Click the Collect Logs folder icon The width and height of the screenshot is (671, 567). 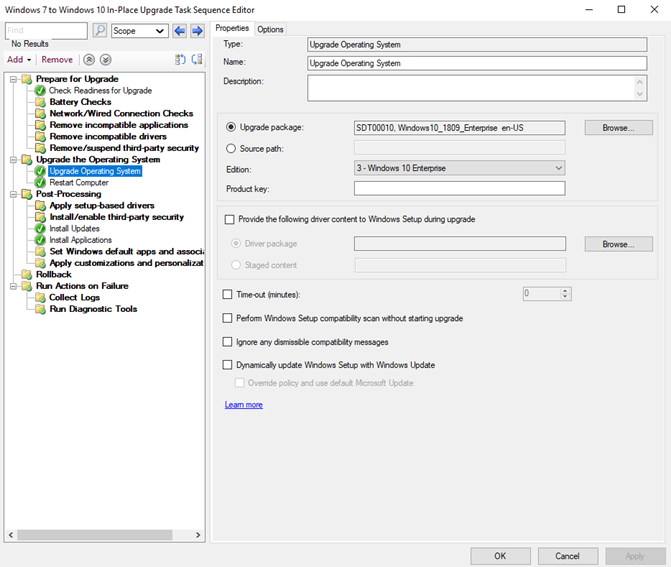(40, 298)
